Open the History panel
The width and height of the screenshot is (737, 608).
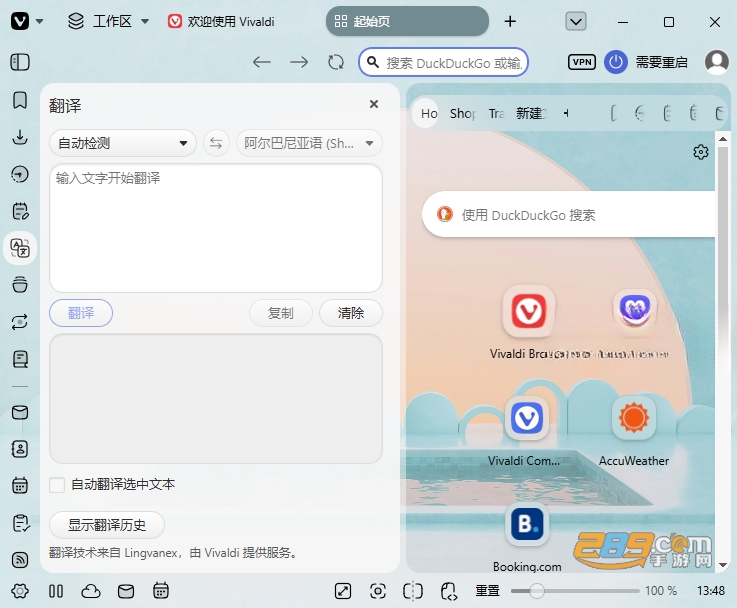20,174
